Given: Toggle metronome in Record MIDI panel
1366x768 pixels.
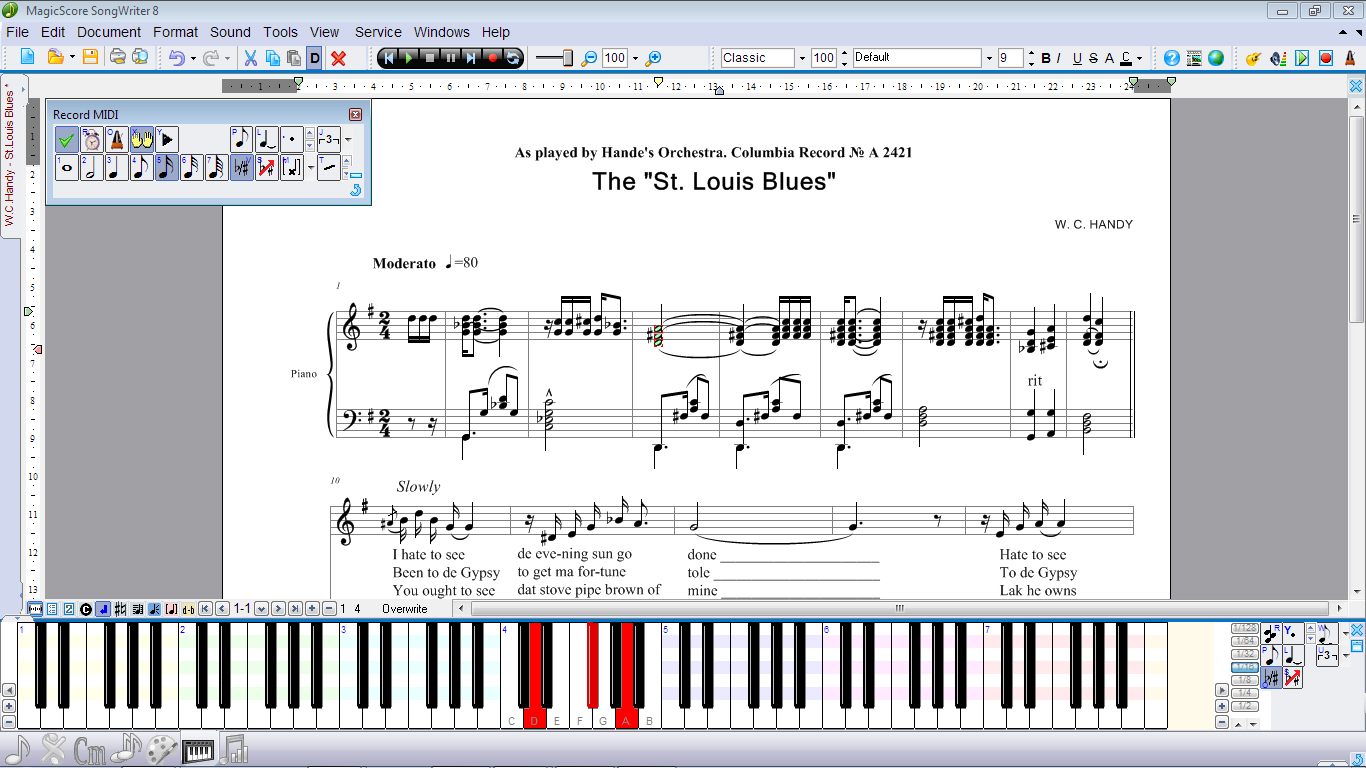Looking at the screenshot, I should (116, 139).
